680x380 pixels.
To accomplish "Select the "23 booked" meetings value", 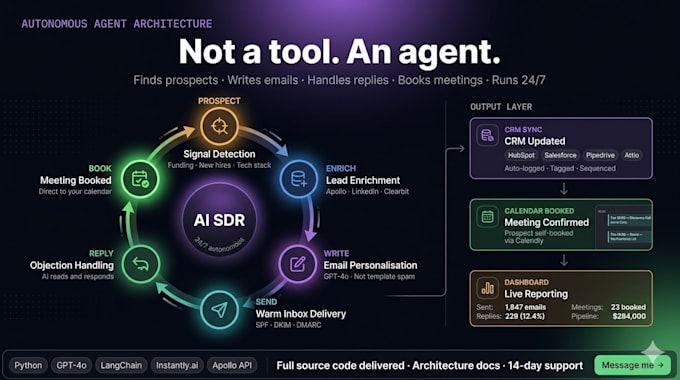I will [x=628, y=307].
